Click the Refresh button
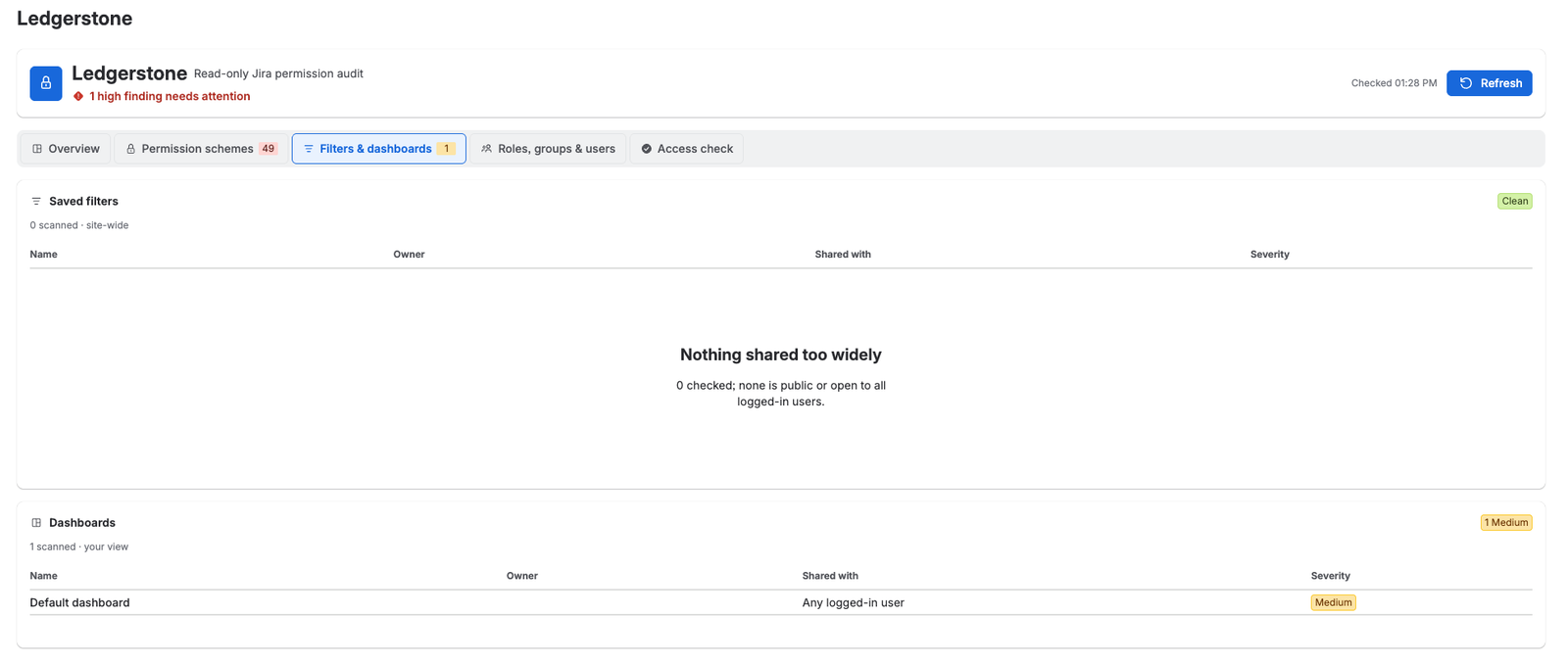 (x=1490, y=83)
